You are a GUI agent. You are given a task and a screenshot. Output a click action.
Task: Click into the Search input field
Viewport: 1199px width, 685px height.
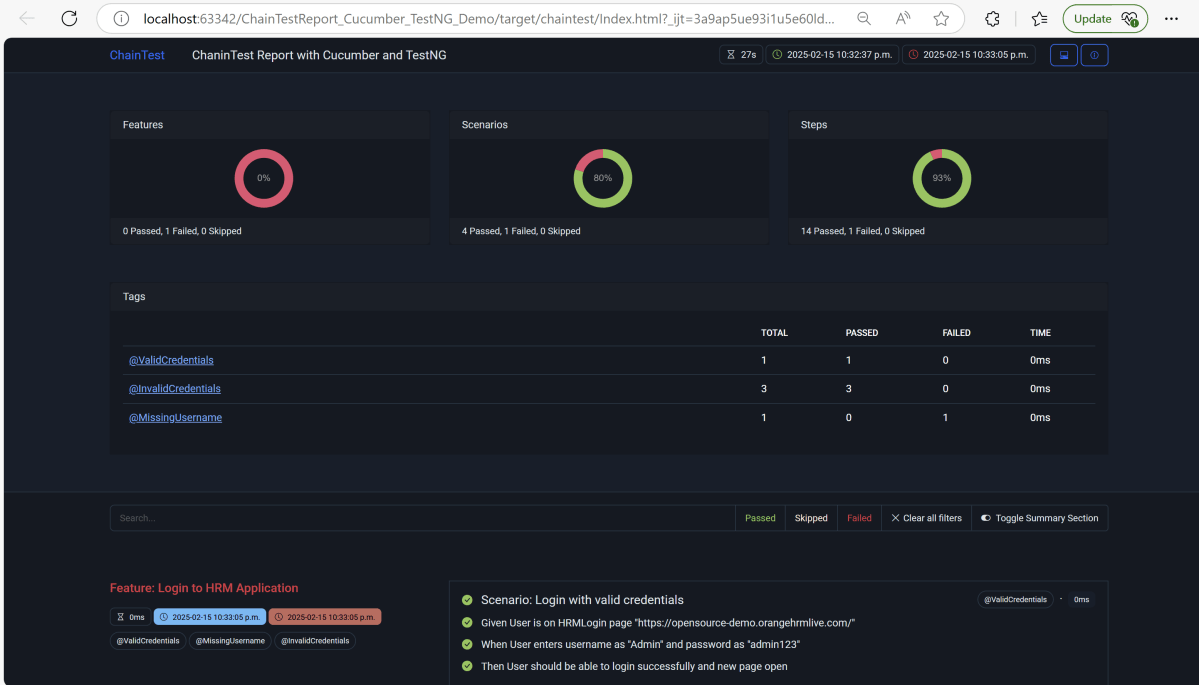click(x=422, y=518)
